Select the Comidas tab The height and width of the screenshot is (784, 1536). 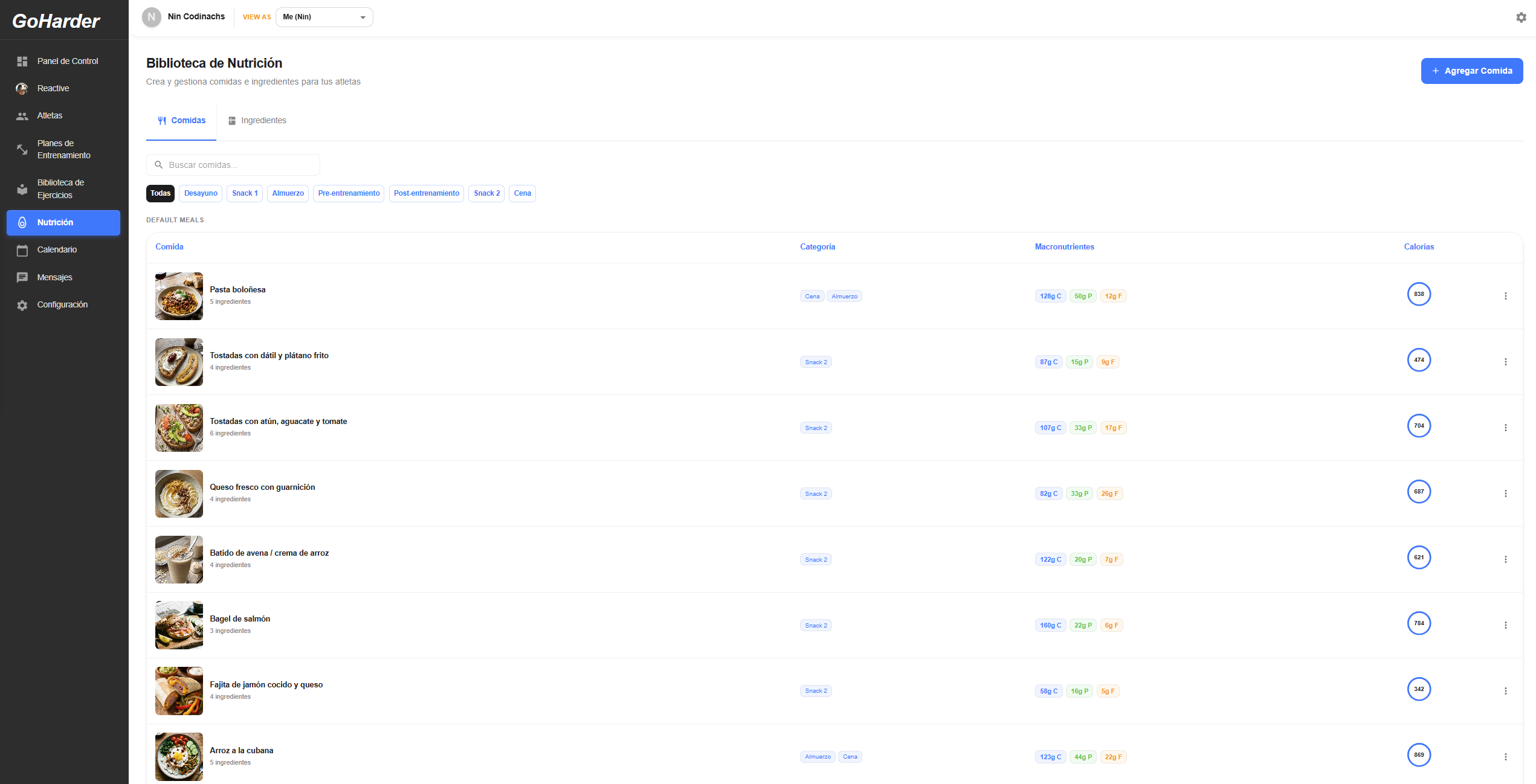click(x=181, y=121)
